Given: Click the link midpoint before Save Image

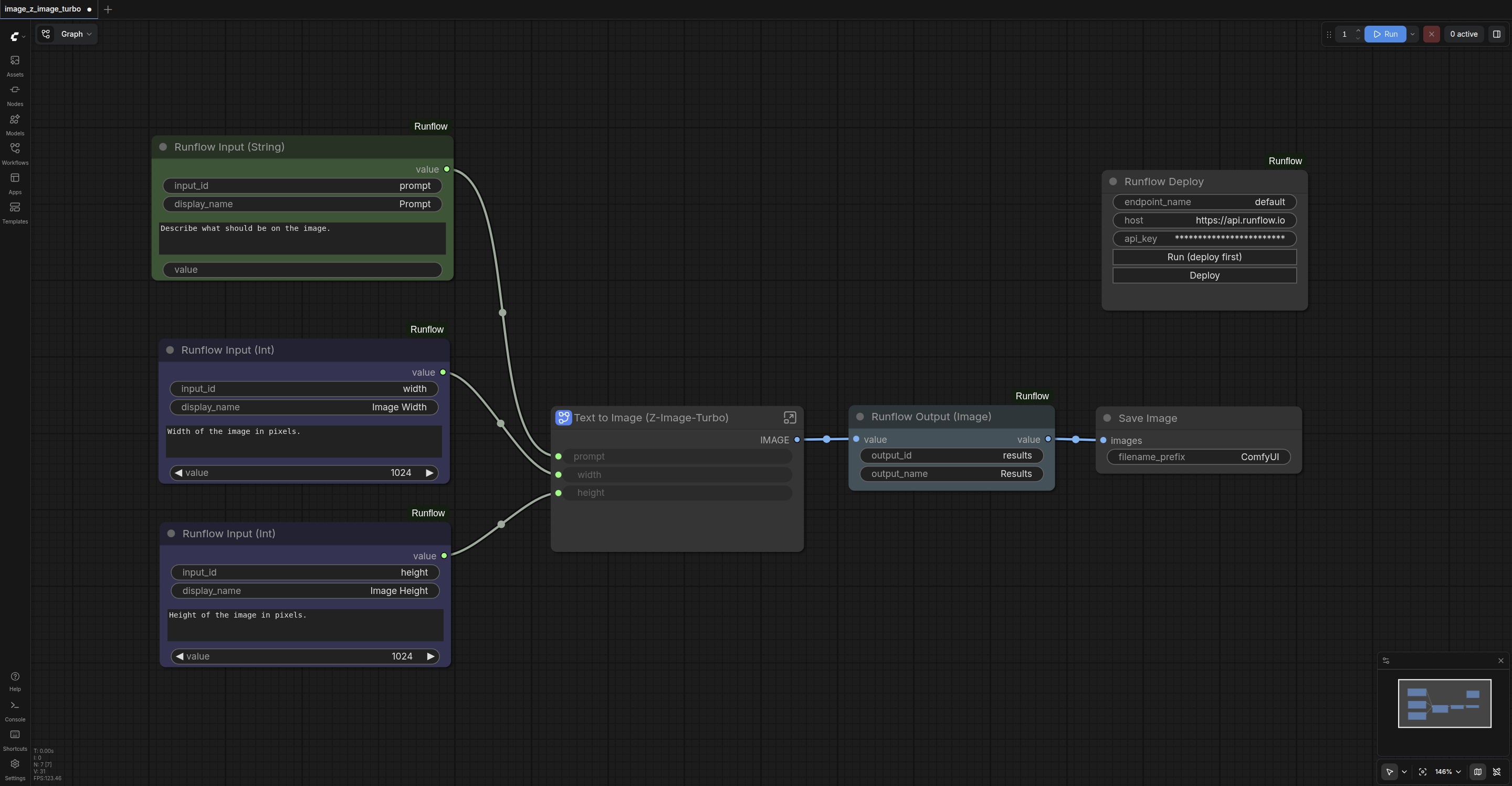Looking at the screenshot, I should 1075,439.
